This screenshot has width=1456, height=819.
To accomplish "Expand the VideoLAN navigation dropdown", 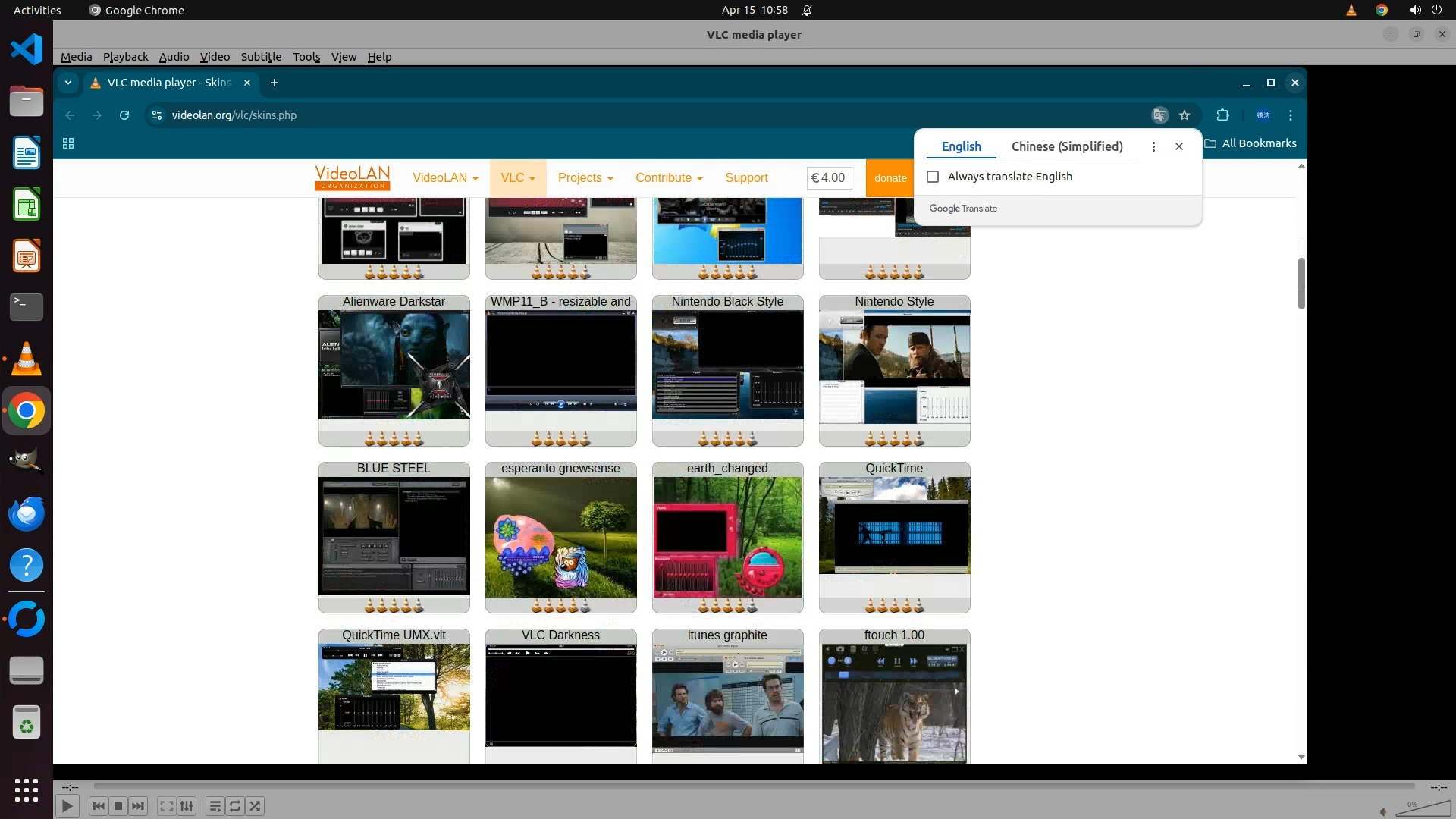I will (x=445, y=178).
